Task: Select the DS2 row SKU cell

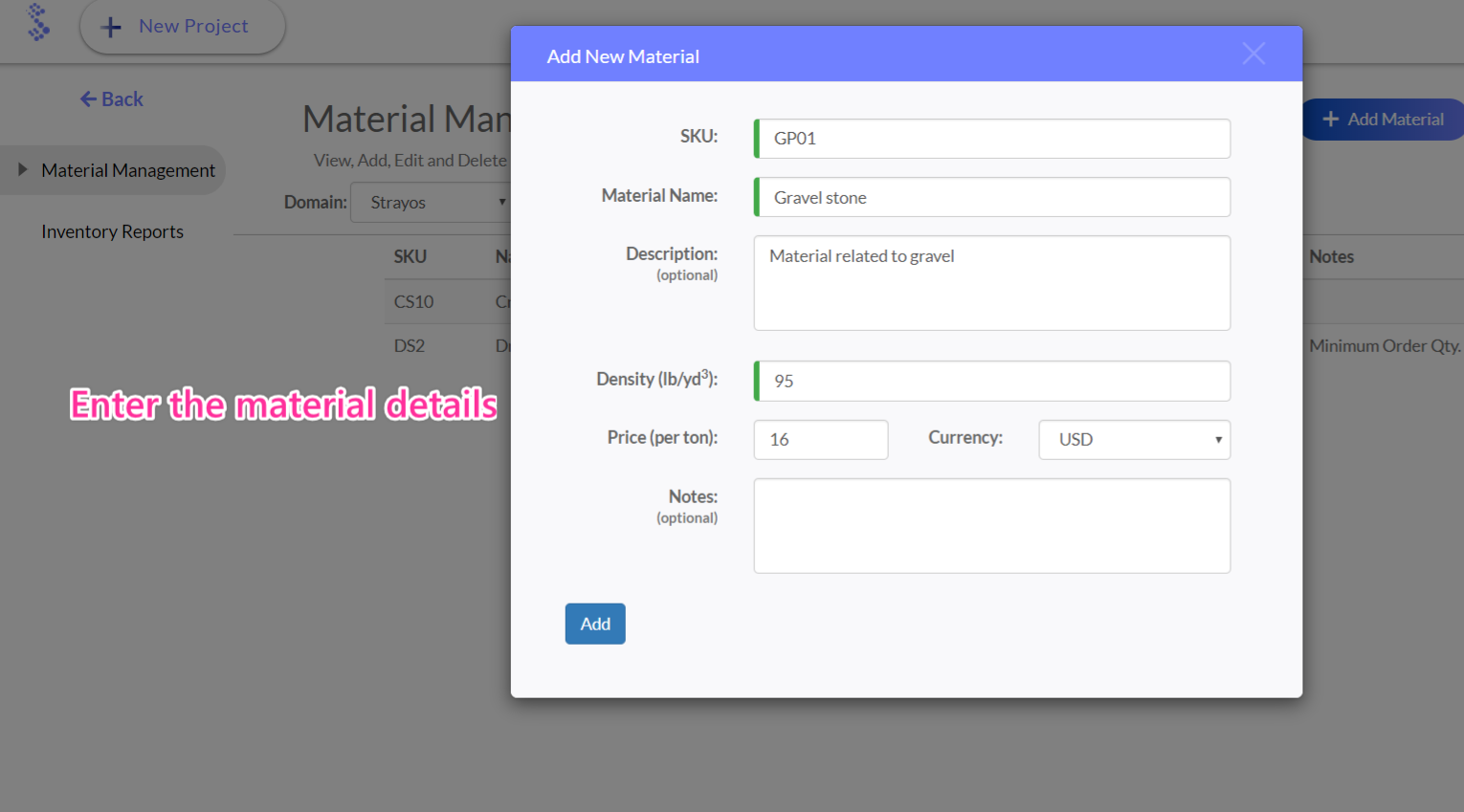Action: [x=410, y=345]
